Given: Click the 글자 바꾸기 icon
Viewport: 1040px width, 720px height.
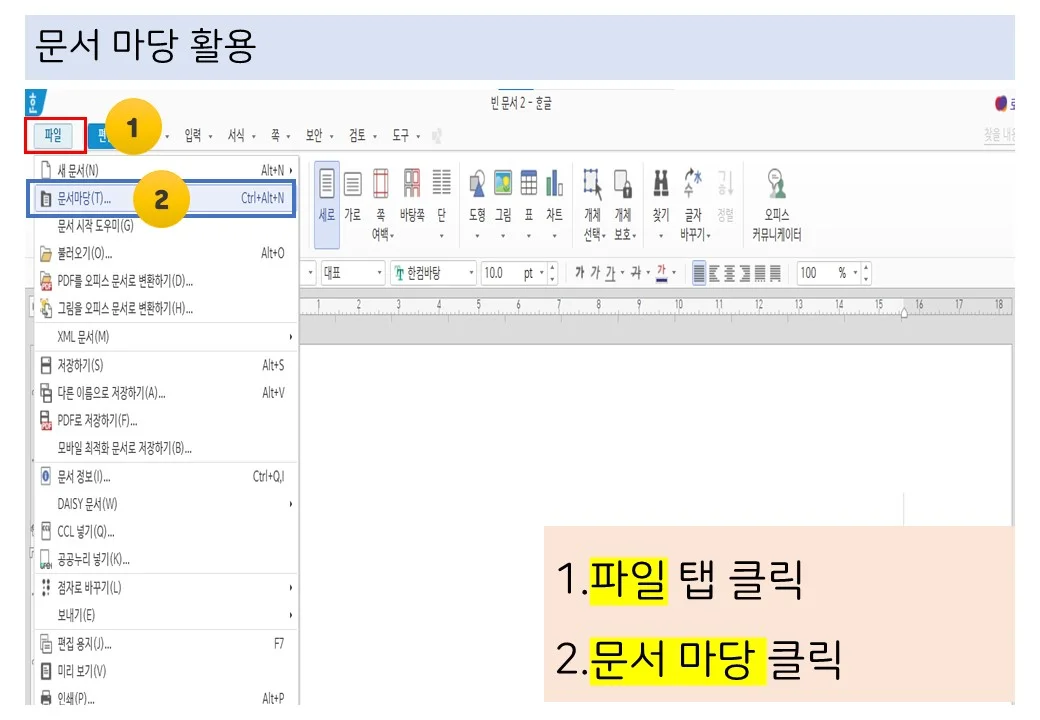Looking at the screenshot, I should (x=694, y=203).
